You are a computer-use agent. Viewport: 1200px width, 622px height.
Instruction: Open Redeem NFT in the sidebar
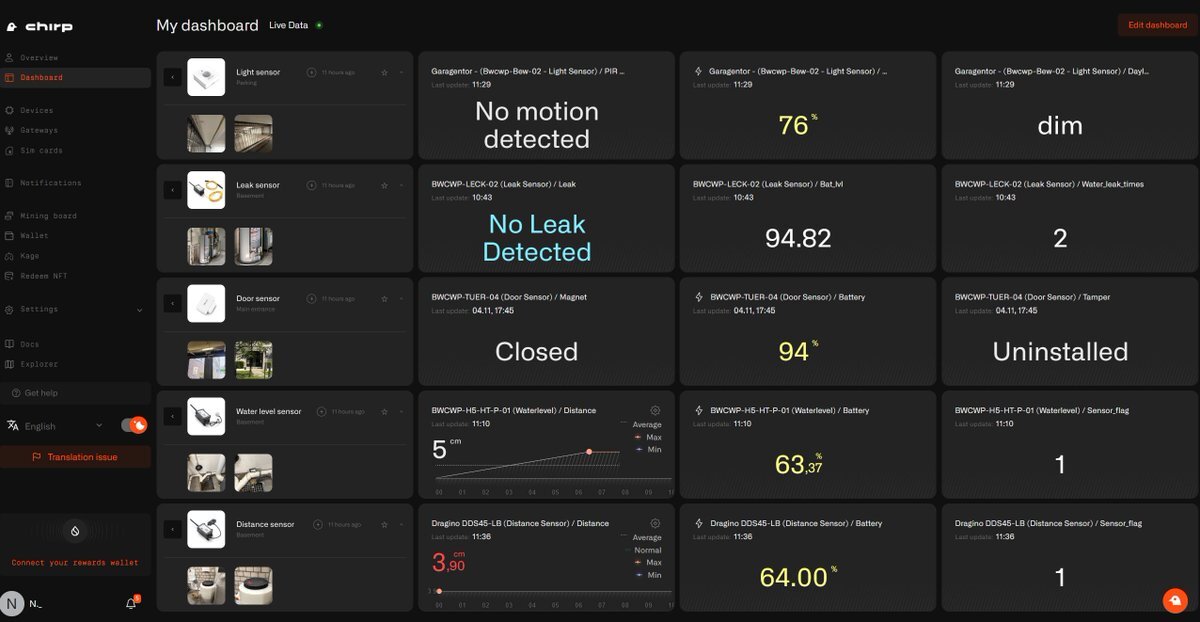[76, 276]
